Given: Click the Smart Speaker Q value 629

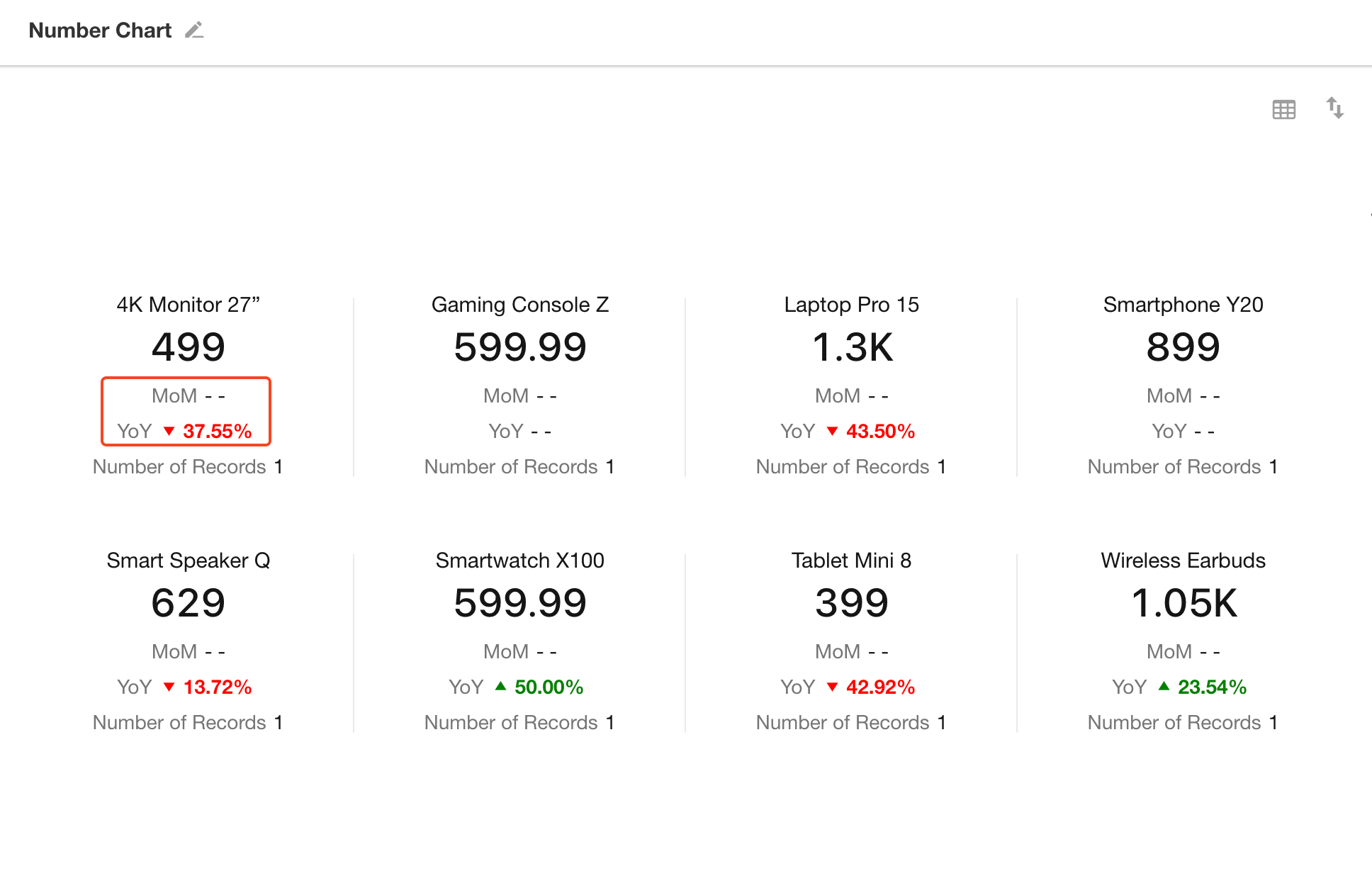Looking at the screenshot, I should (188, 603).
